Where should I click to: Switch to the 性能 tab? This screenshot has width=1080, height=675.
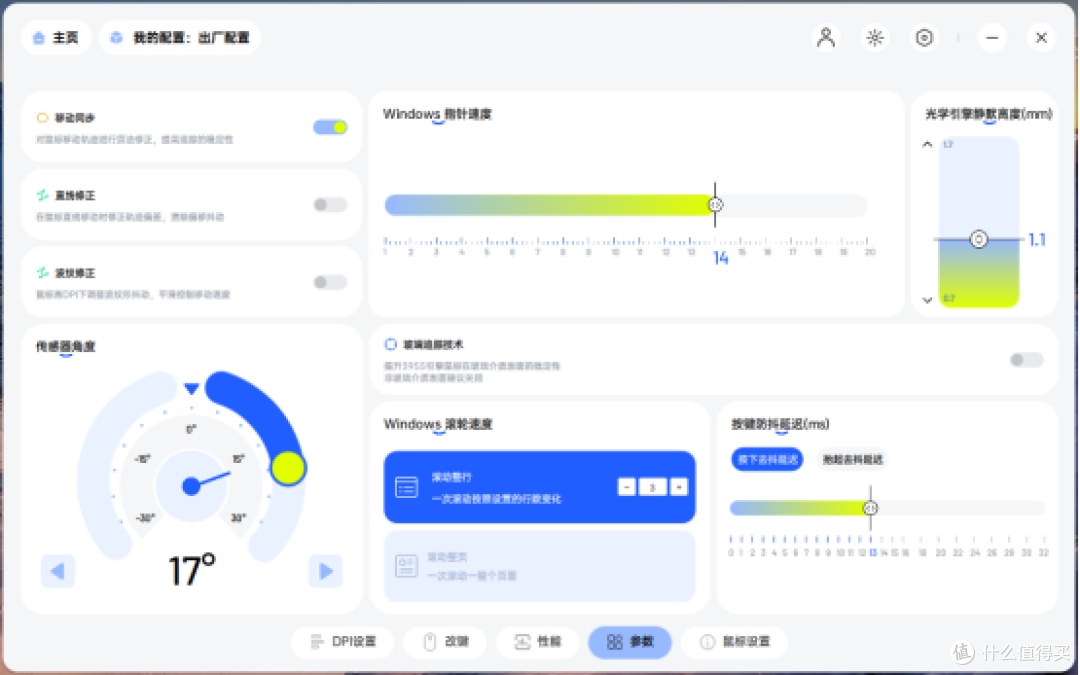[x=538, y=642]
